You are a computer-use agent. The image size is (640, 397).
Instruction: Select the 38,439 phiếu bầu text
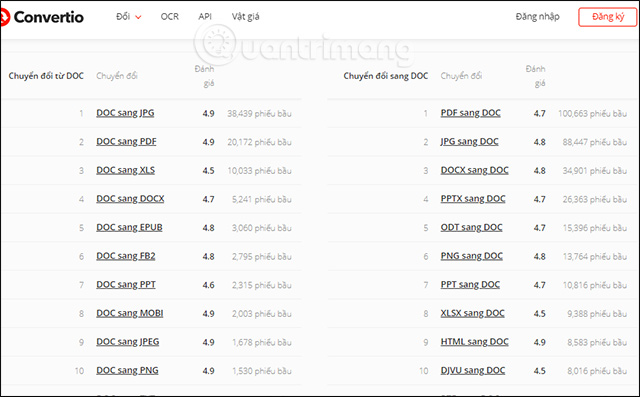(259, 113)
